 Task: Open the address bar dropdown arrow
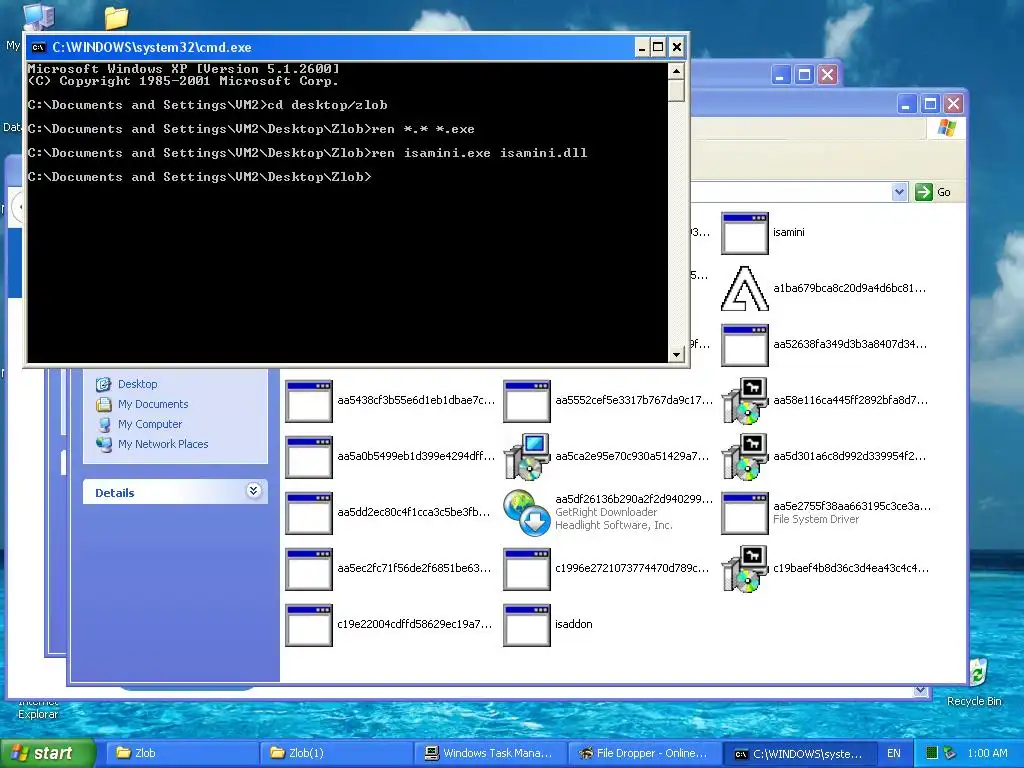(899, 192)
